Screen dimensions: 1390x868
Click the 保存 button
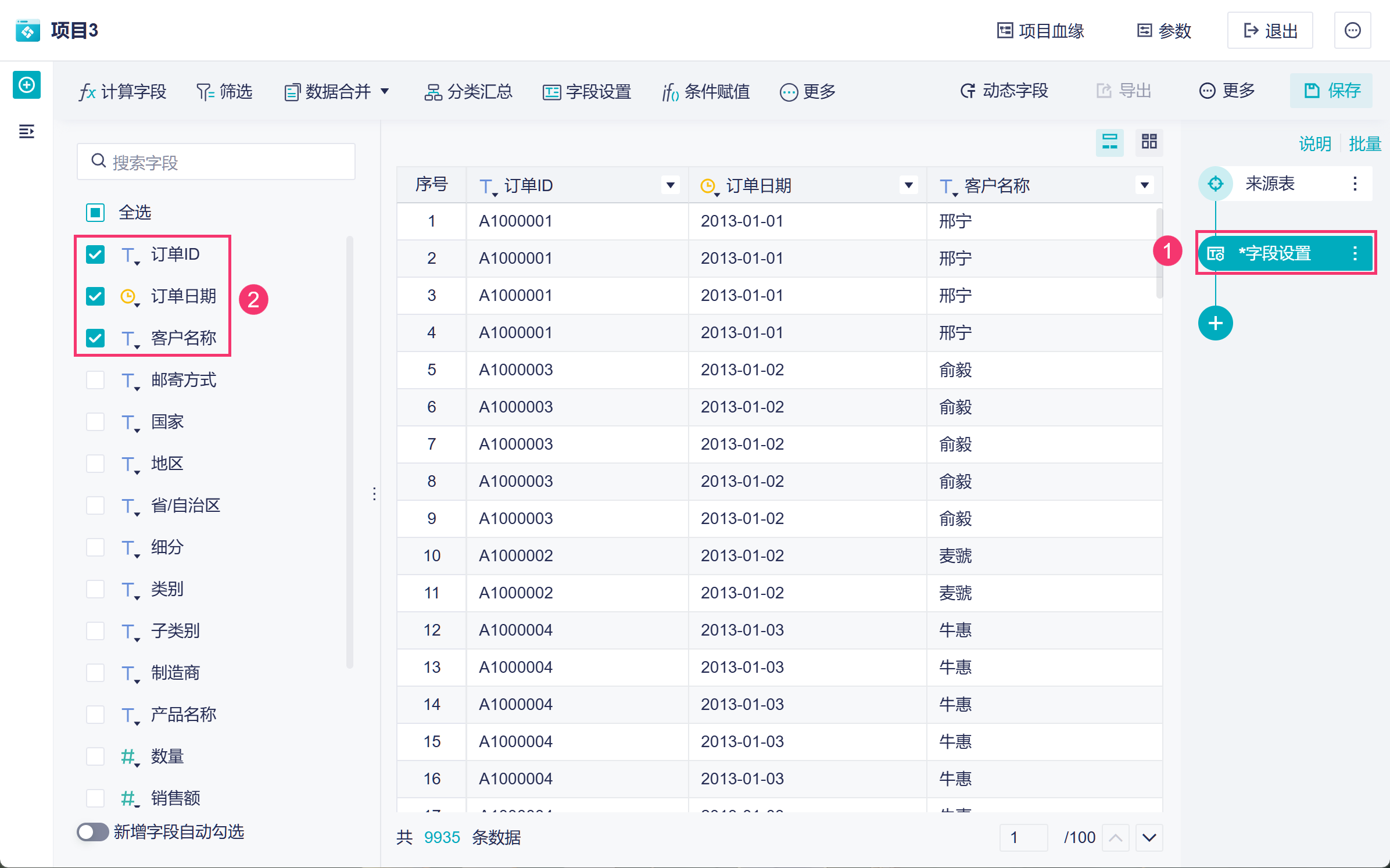click(x=1331, y=91)
